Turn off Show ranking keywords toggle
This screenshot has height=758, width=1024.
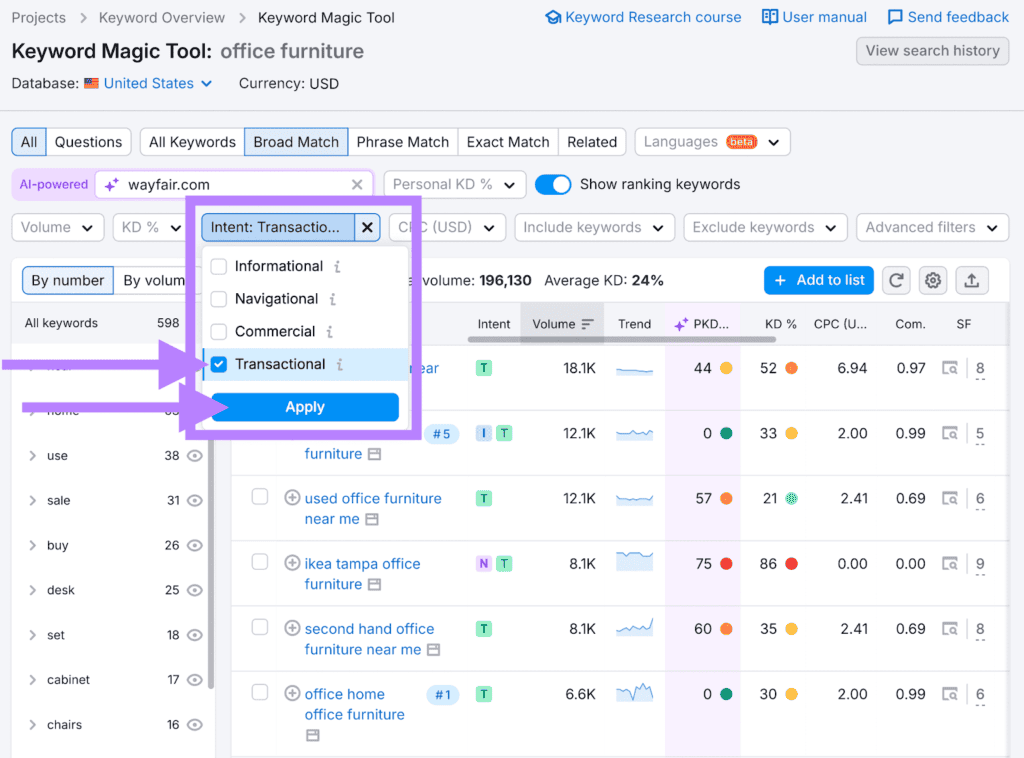point(553,184)
